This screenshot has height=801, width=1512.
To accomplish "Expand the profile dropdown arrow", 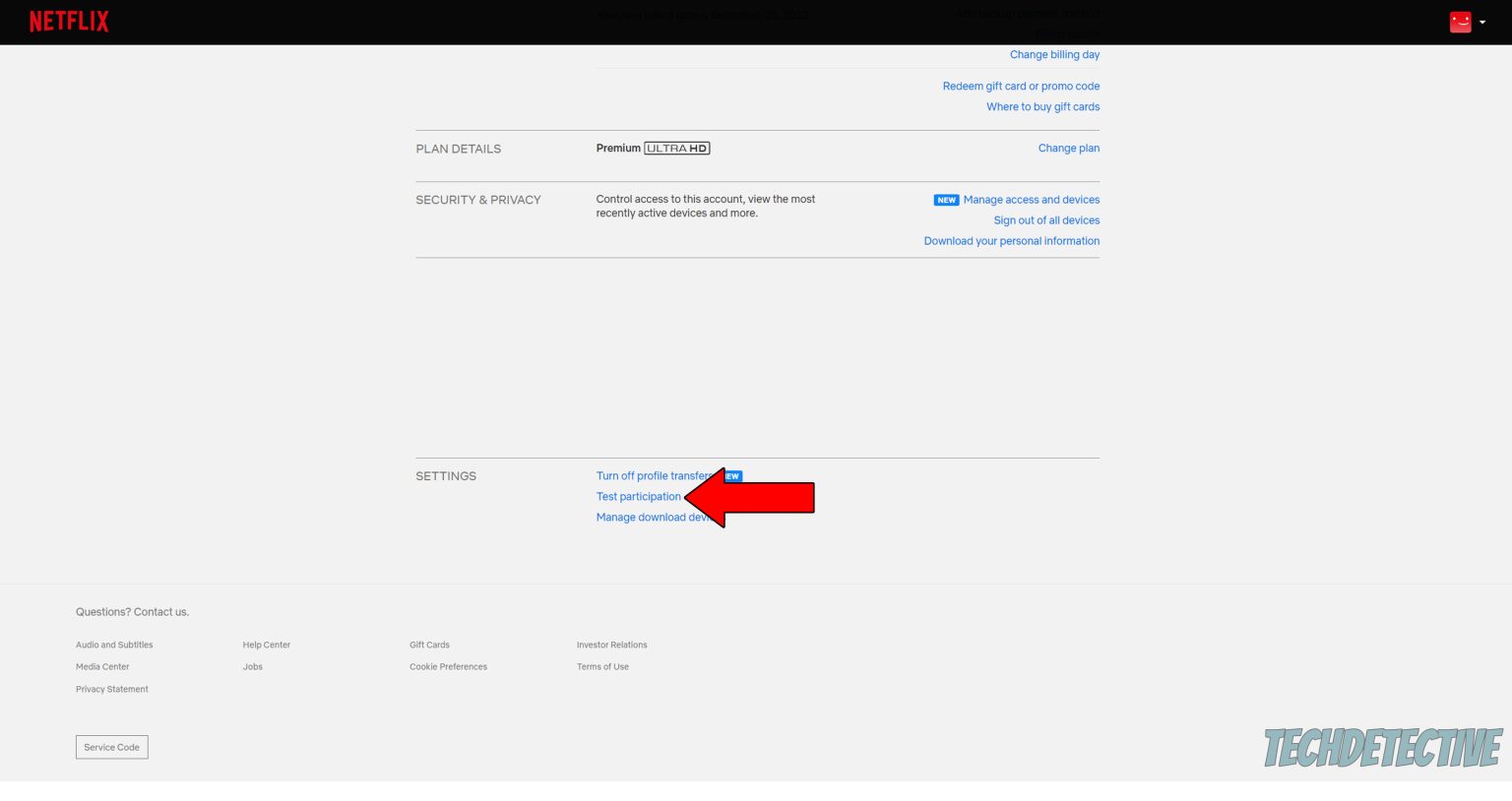I will tap(1480, 22).
